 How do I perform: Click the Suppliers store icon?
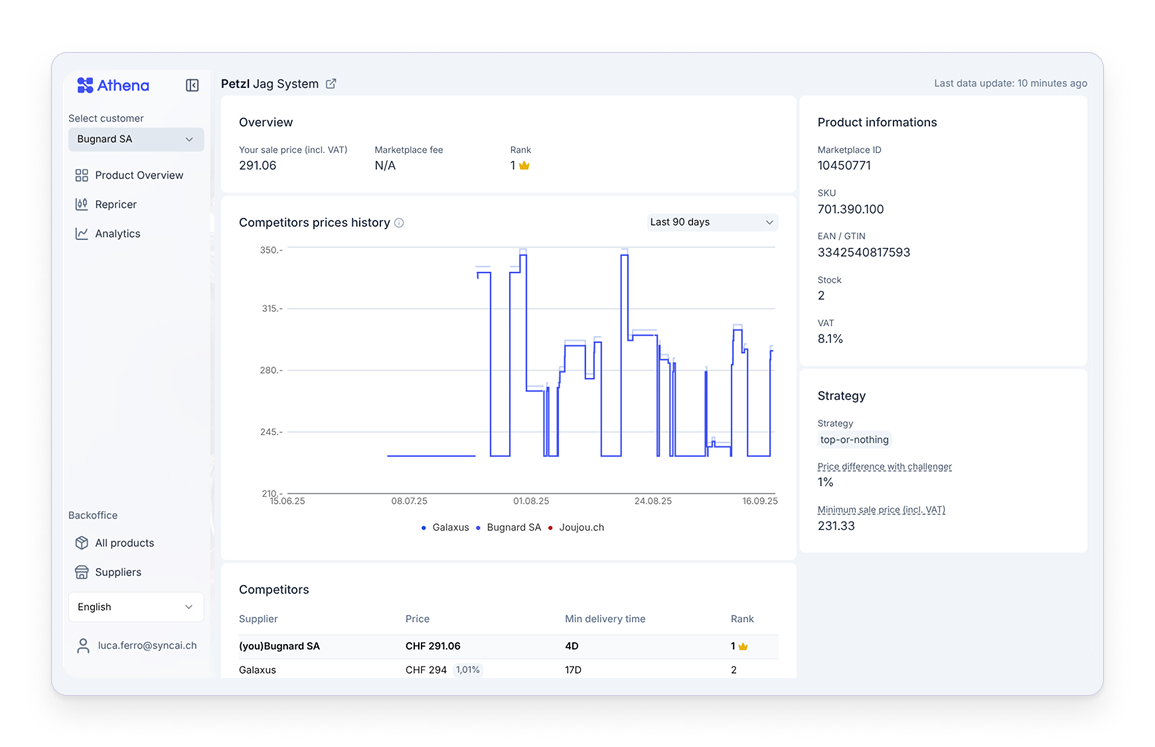pos(82,572)
